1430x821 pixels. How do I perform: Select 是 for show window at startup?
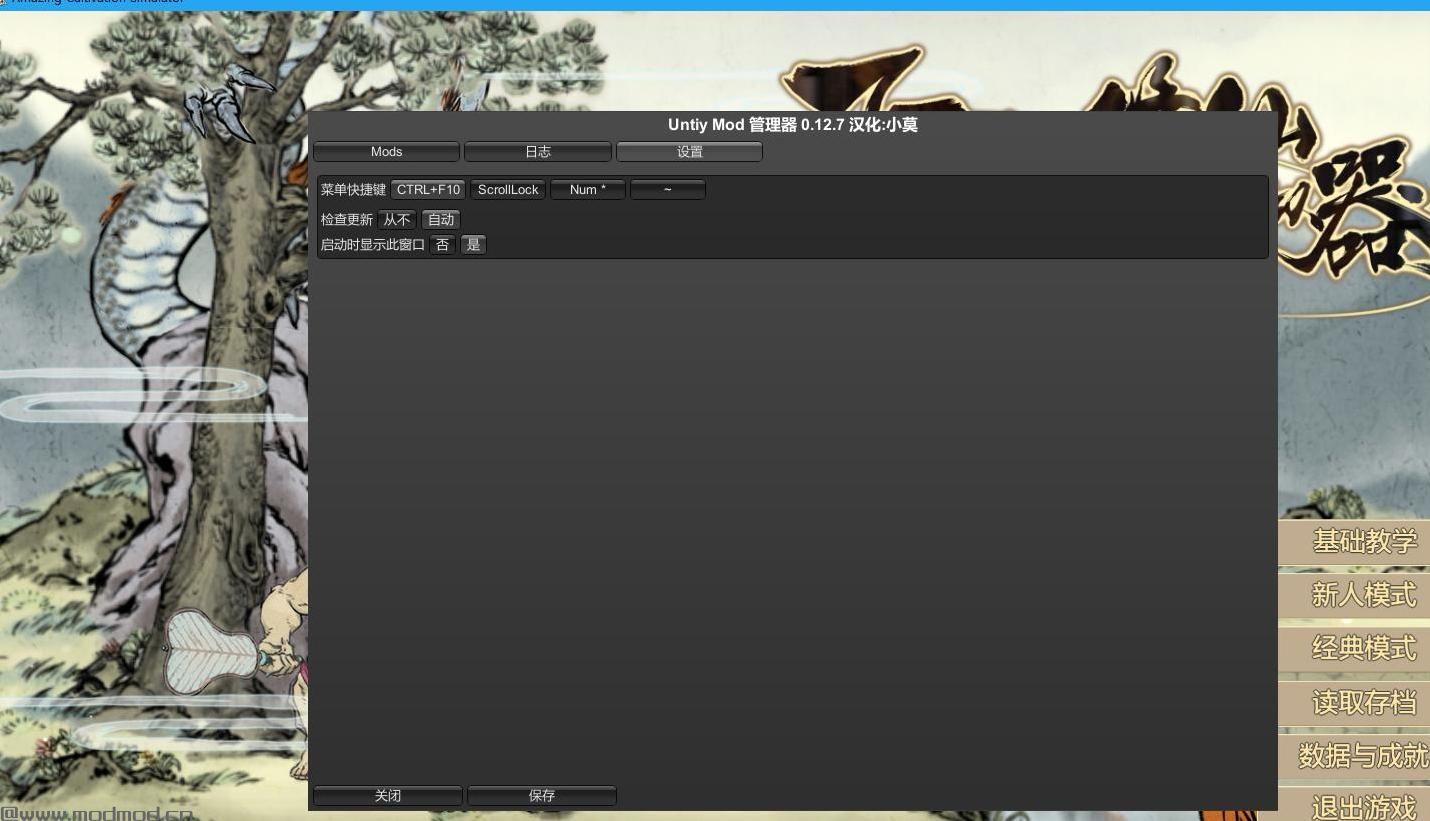click(x=473, y=245)
